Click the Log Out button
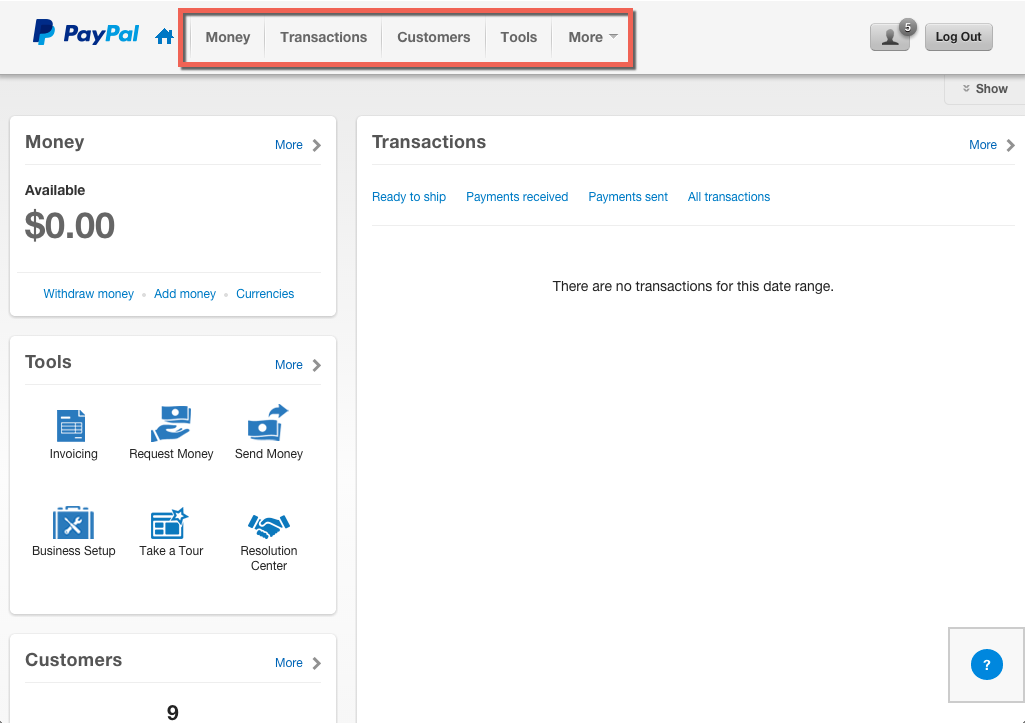 pos(958,37)
